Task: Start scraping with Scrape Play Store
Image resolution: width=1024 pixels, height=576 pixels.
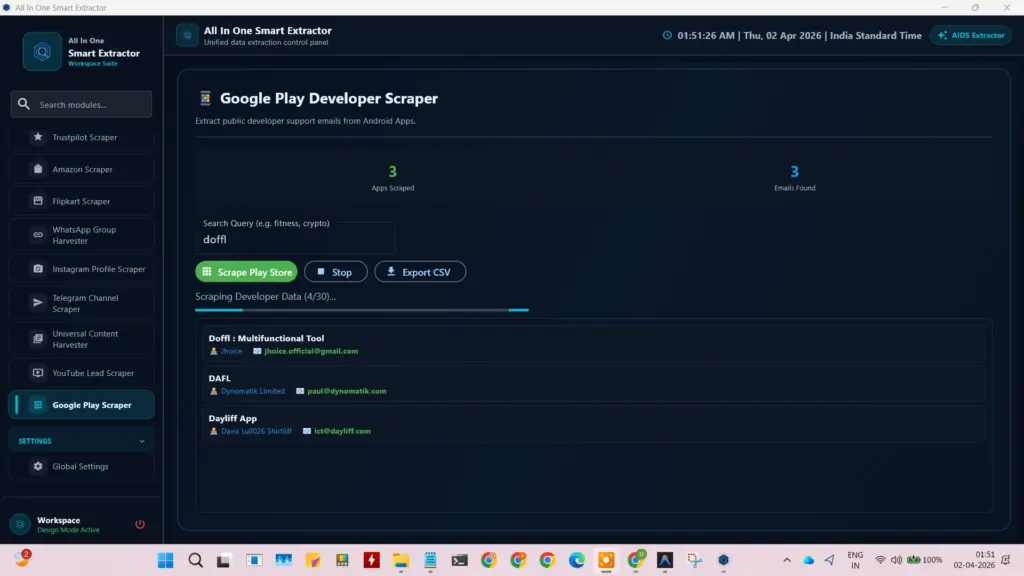Action: [x=246, y=272]
